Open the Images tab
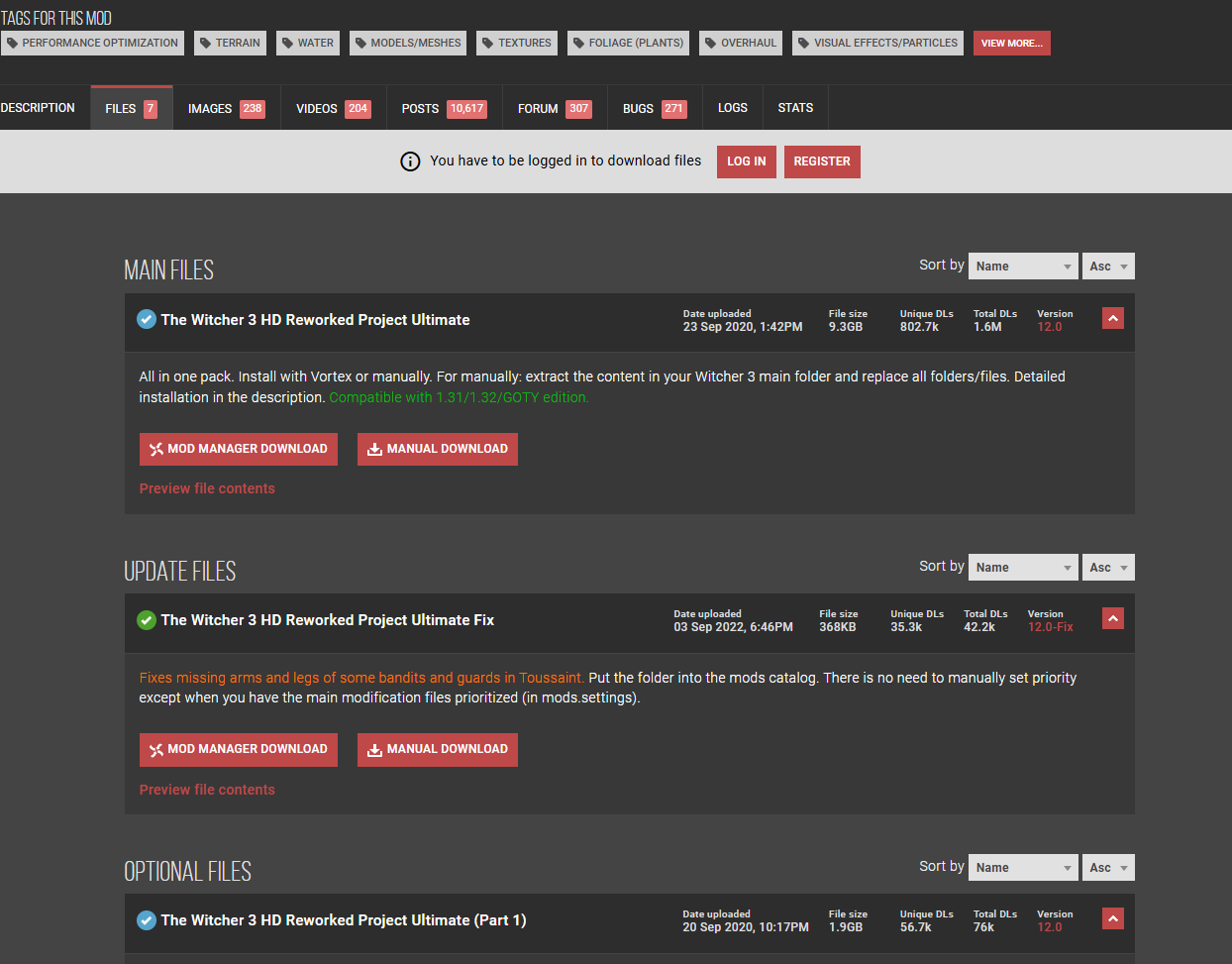Image resolution: width=1232 pixels, height=964 pixels. [x=227, y=108]
